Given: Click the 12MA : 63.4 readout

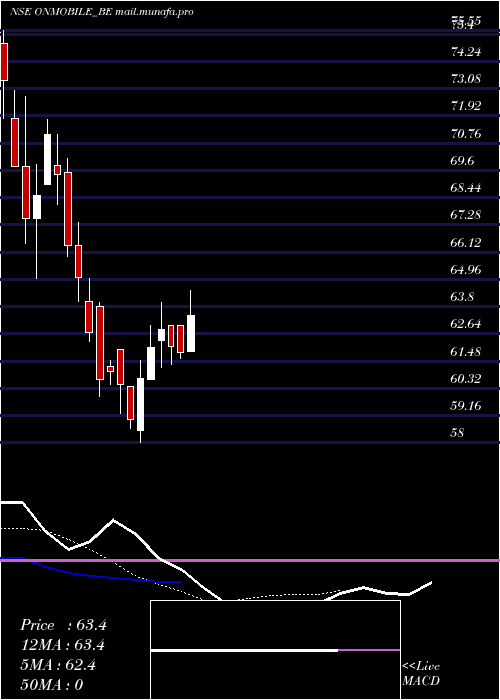Looking at the screenshot, I should coord(63,645).
